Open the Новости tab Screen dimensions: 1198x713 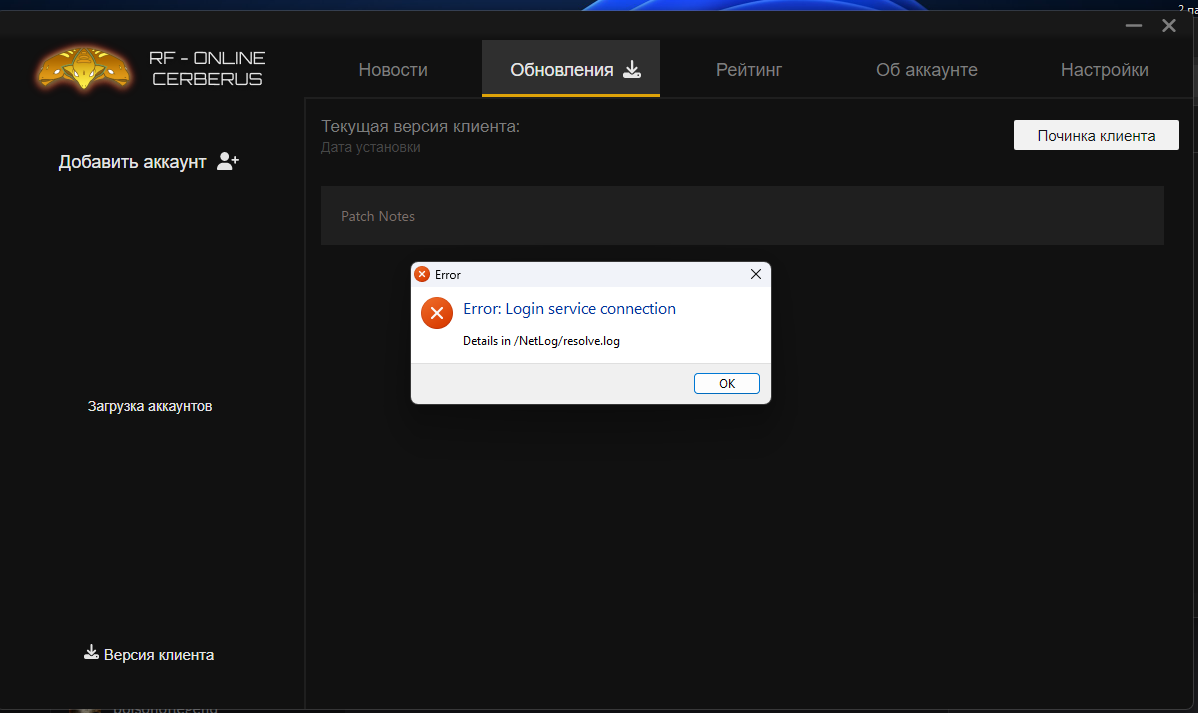point(393,70)
